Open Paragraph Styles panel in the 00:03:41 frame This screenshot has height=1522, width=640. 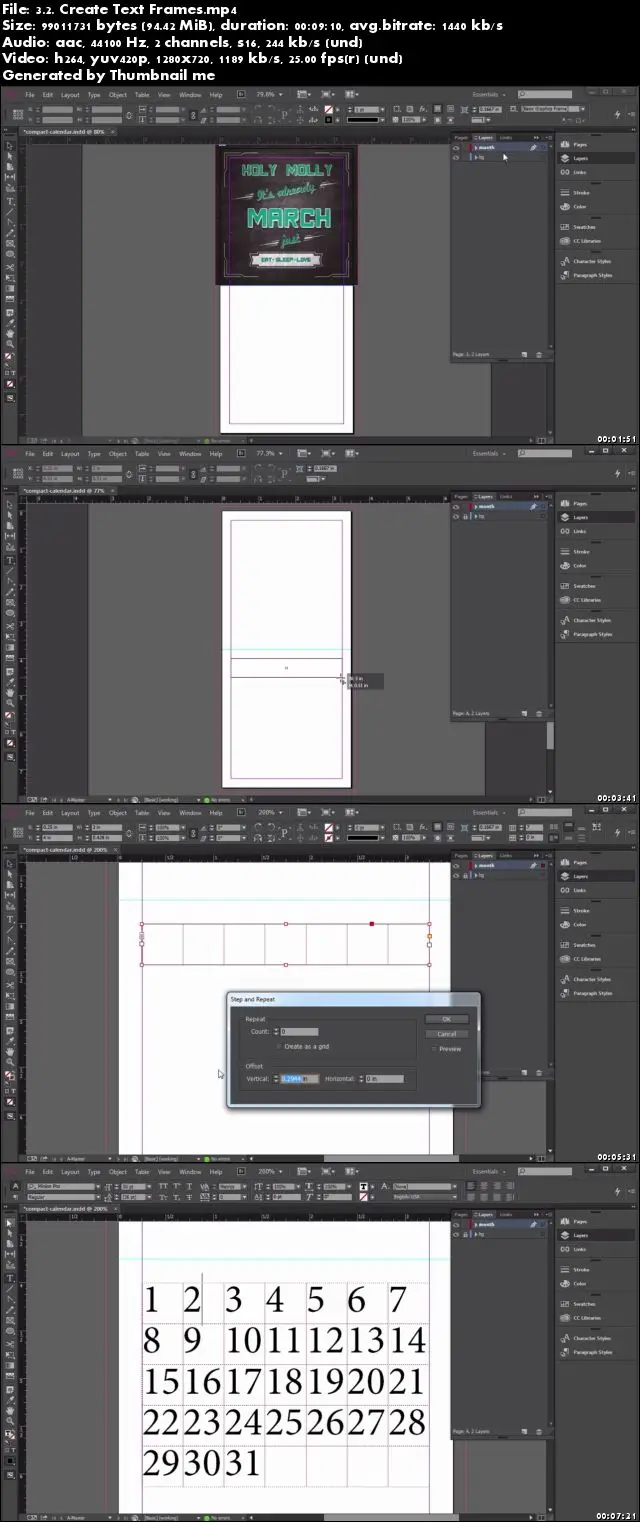tap(596, 634)
